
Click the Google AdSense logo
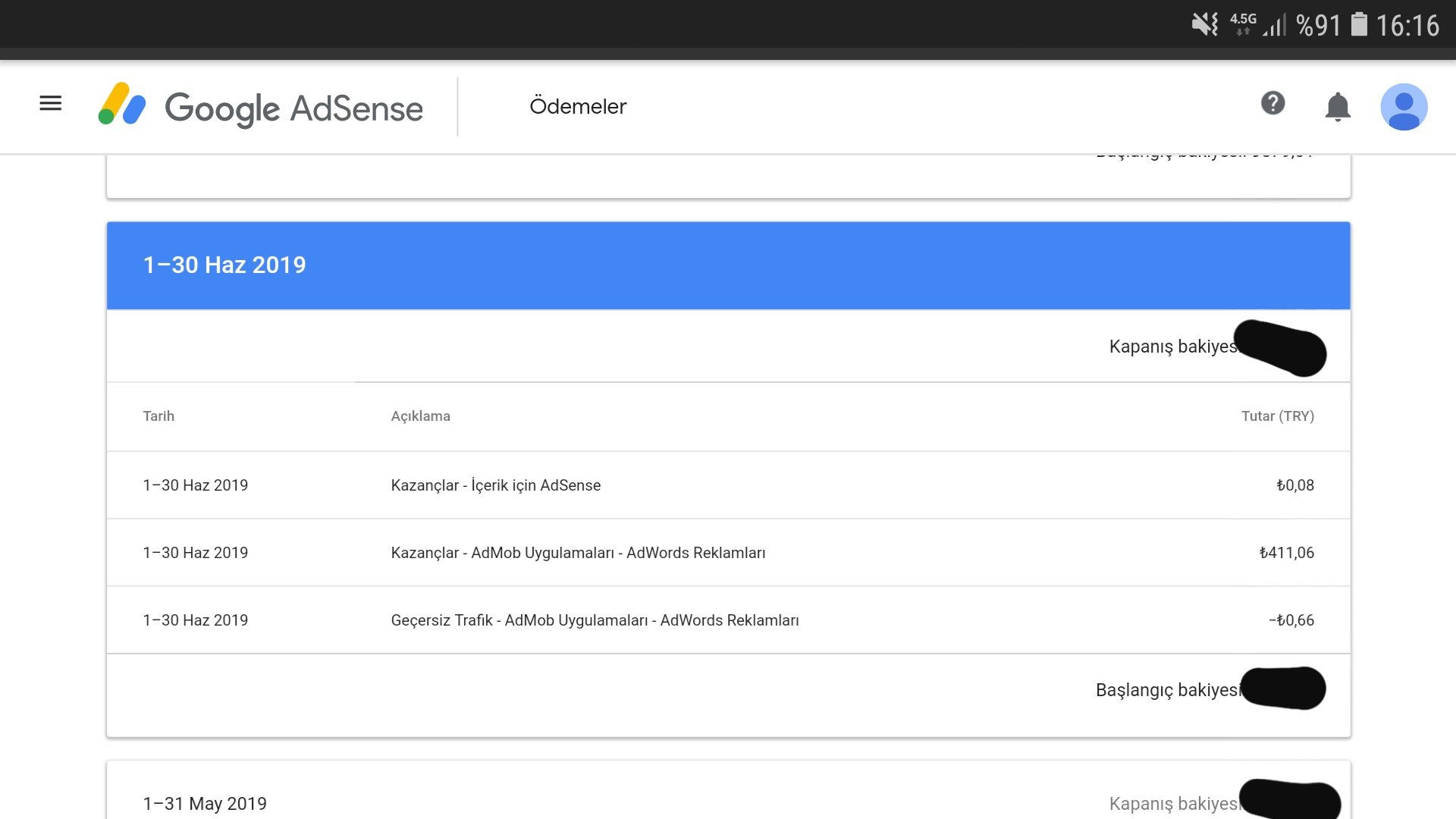pos(260,106)
